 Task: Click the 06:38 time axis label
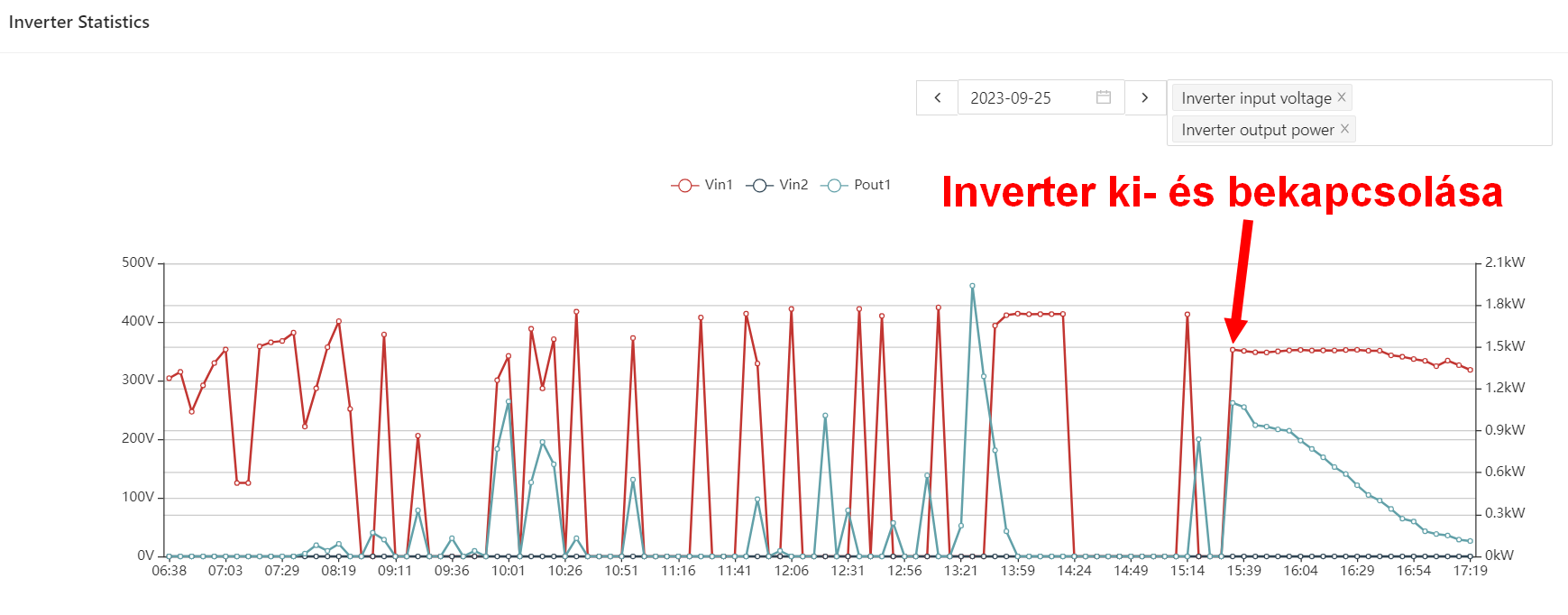click(169, 571)
